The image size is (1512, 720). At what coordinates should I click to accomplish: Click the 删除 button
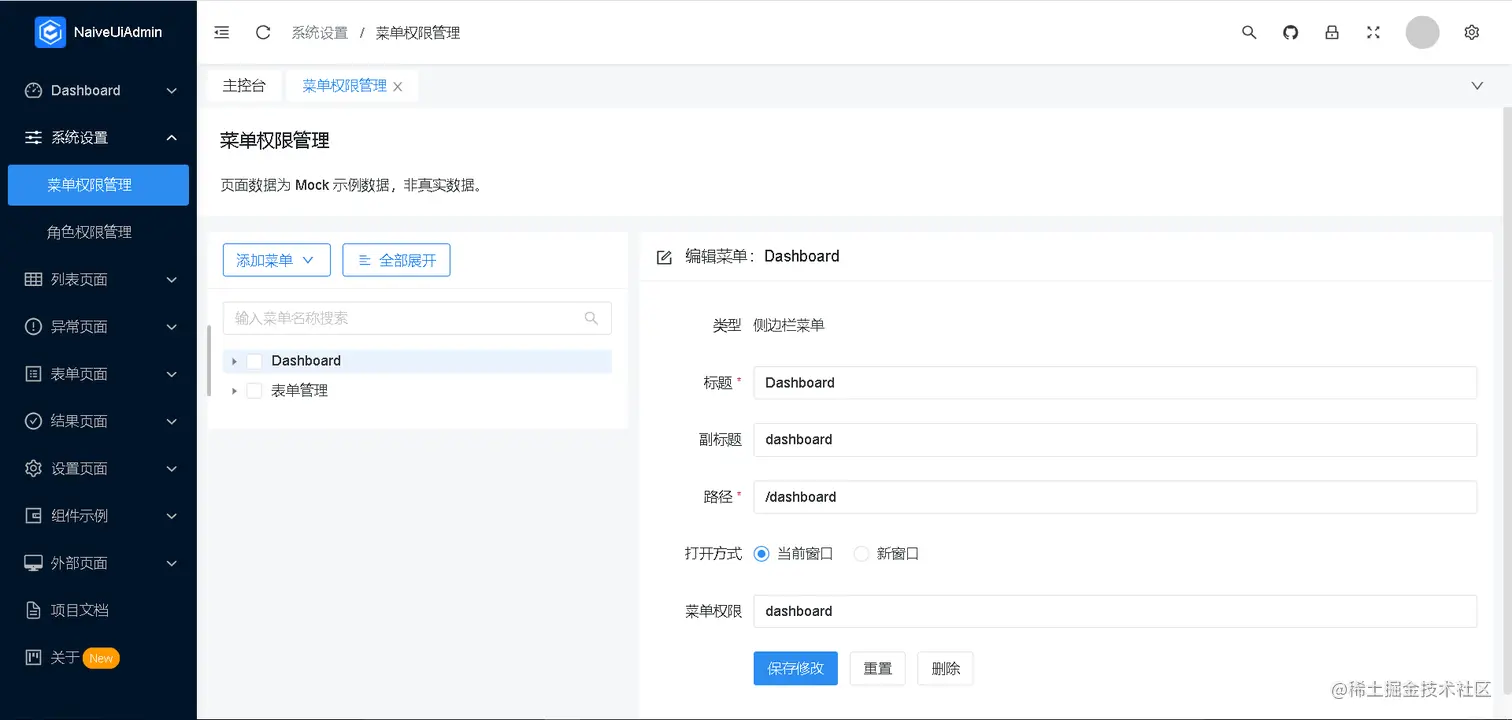(x=945, y=668)
